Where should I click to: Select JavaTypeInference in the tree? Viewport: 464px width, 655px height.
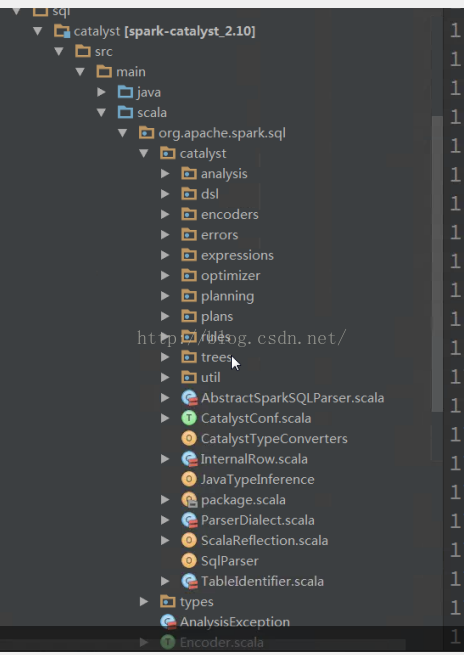pos(258,479)
